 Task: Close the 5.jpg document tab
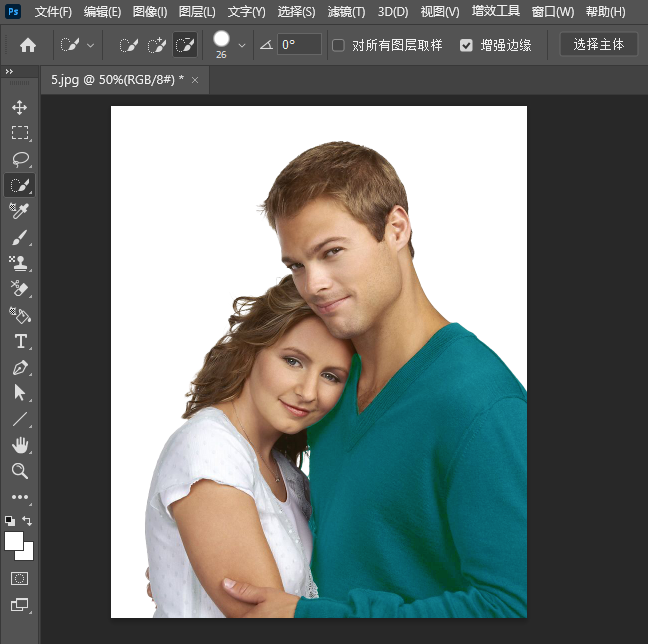195,80
